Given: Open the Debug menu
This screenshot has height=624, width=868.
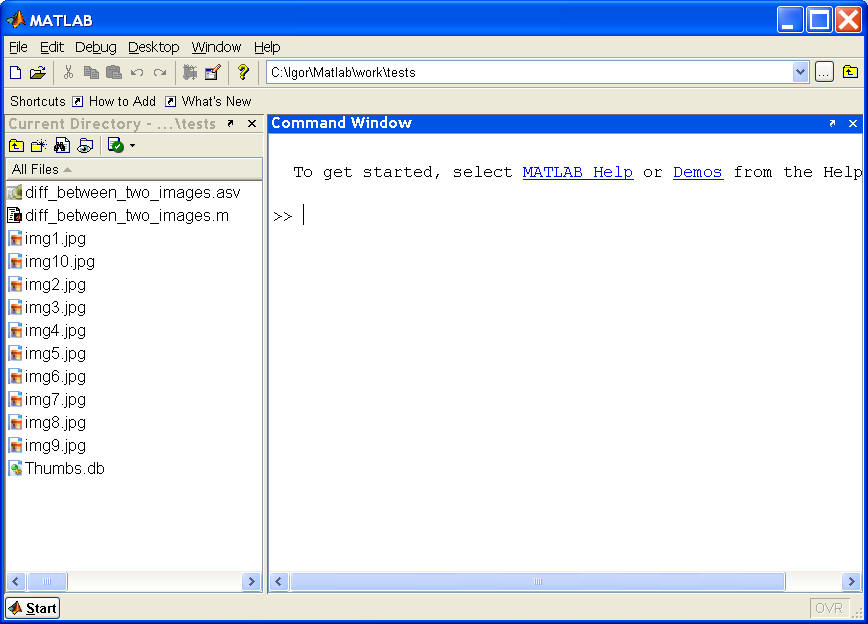Looking at the screenshot, I should [x=96, y=48].
